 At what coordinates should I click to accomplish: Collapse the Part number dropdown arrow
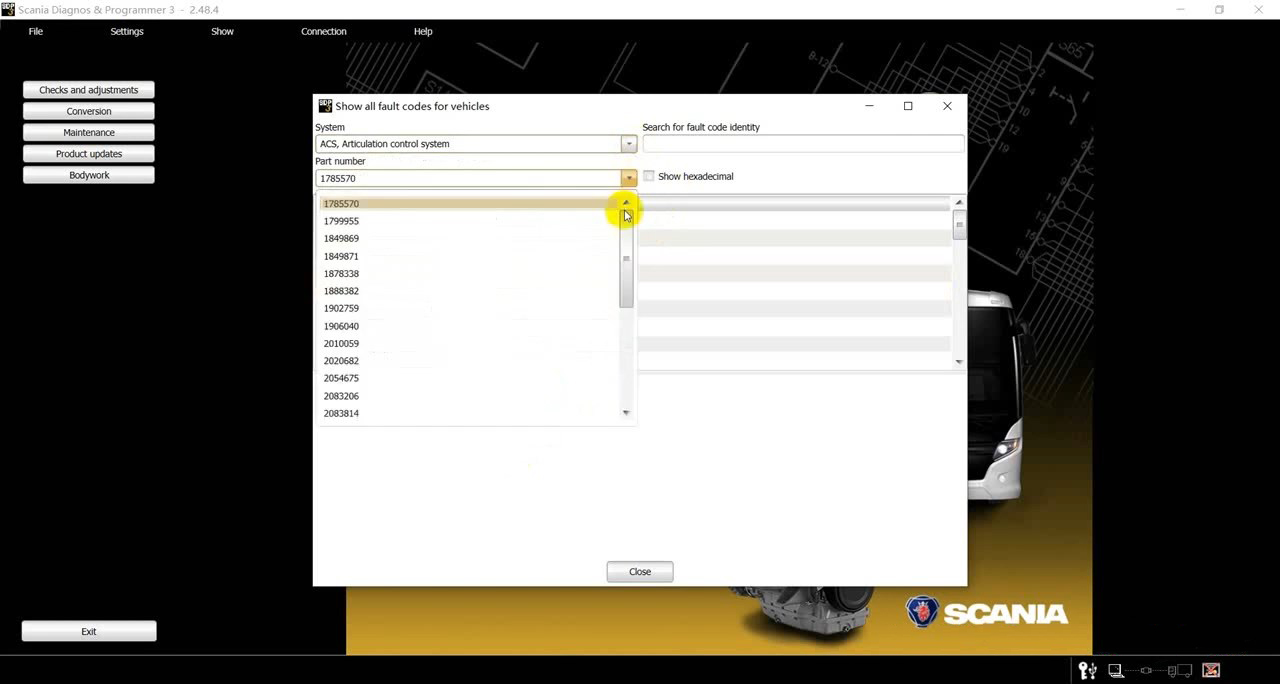click(628, 178)
